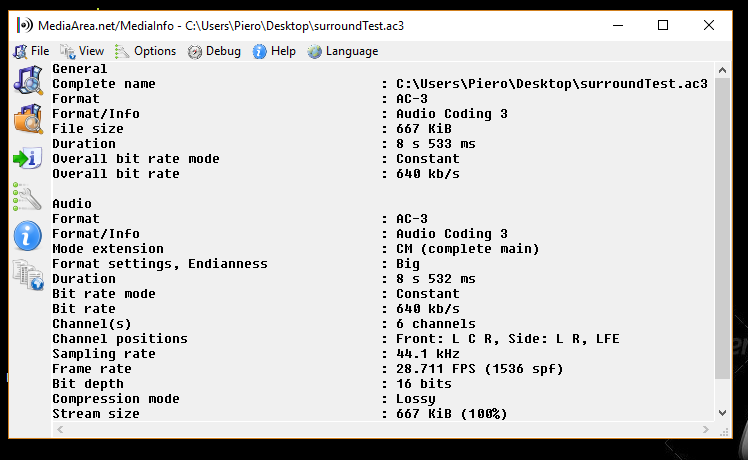The height and width of the screenshot is (460, 748).
Task: Open preferences via the wrench icon
Action: 27,196
